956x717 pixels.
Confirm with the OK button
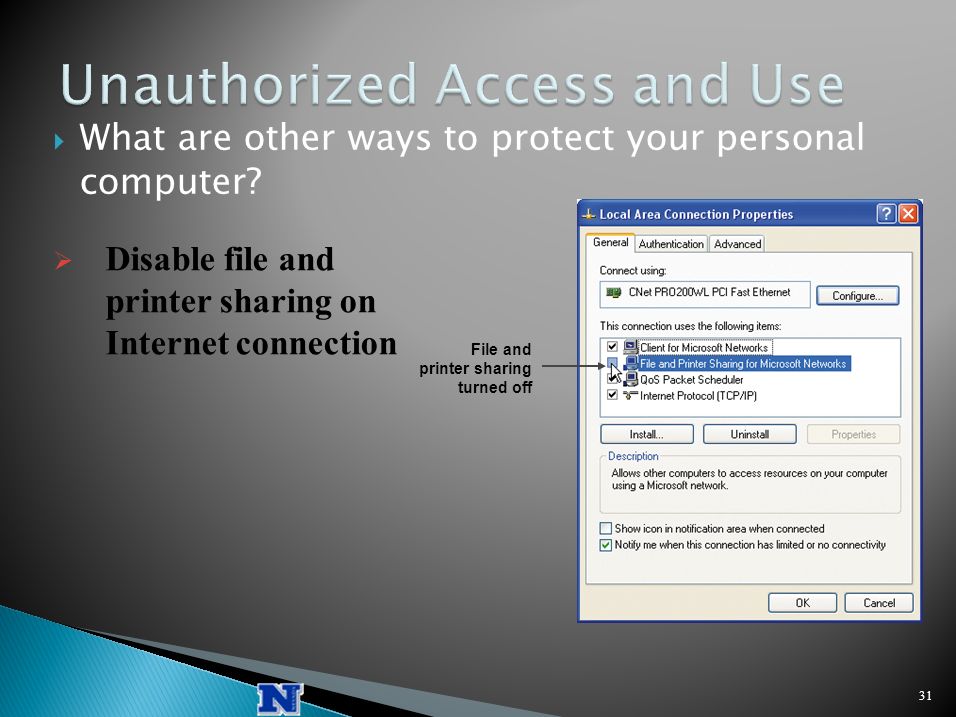coord(802,602)
